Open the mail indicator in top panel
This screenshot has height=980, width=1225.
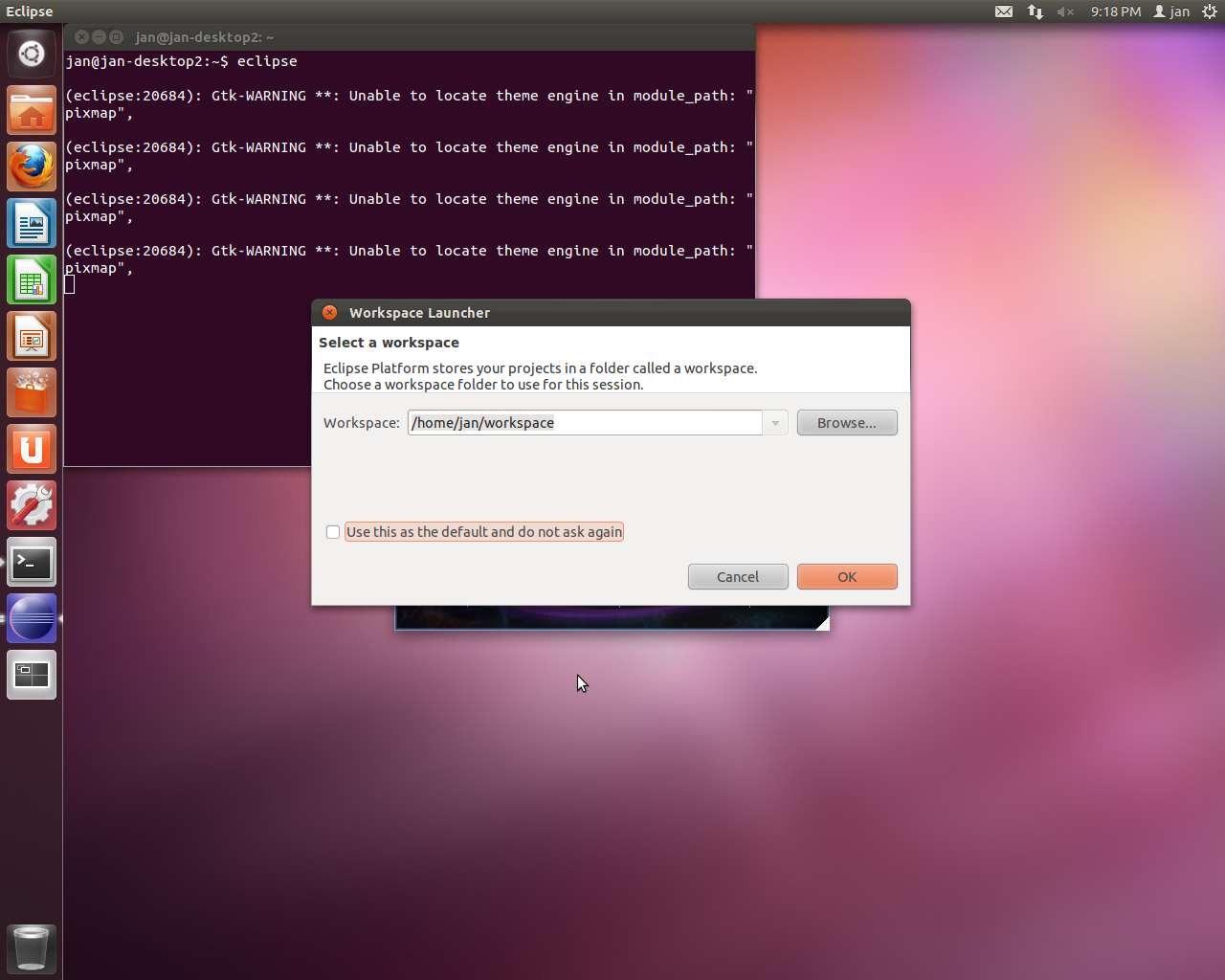(1004, 11)
